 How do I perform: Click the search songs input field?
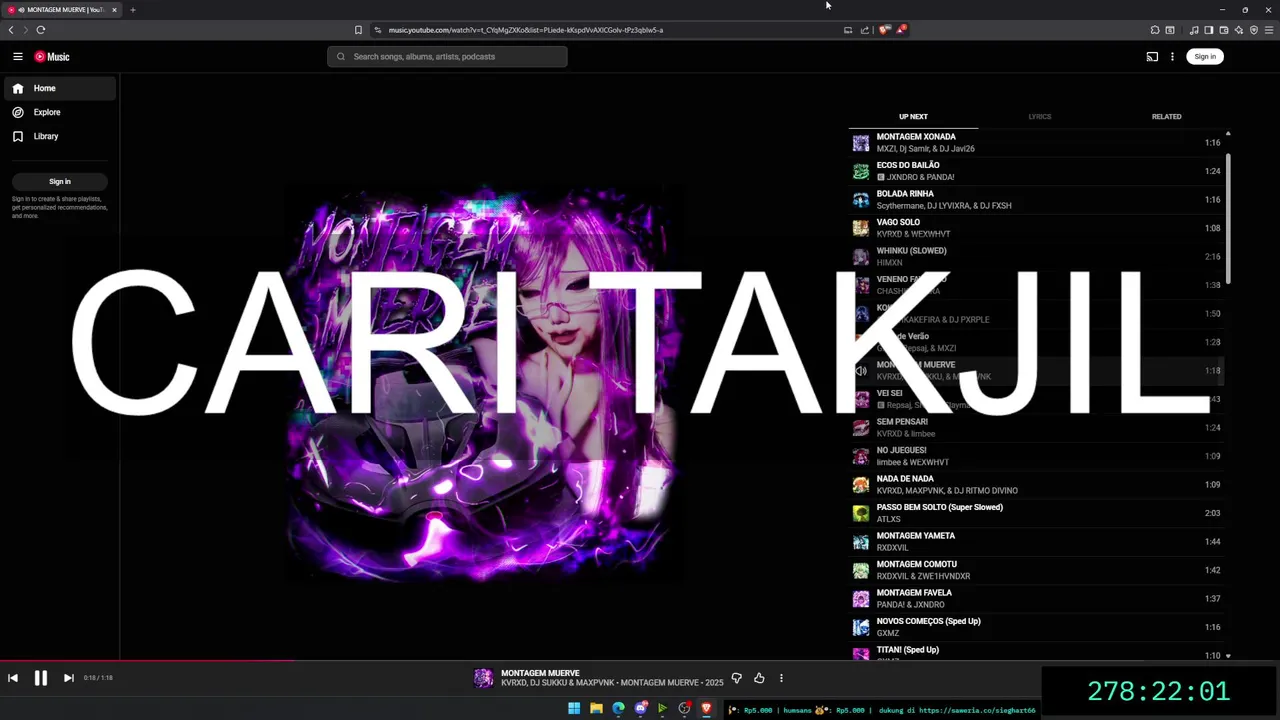tap(447, 57)
